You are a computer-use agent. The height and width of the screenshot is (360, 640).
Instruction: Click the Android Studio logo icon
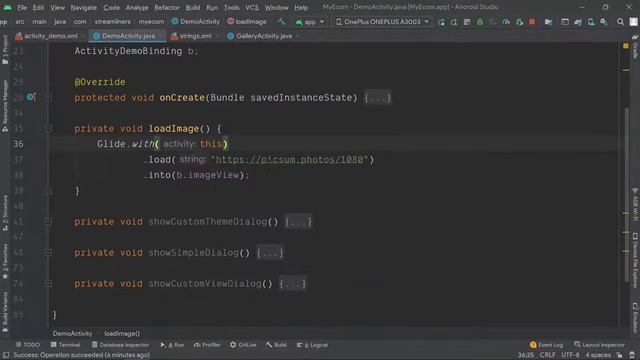(x=7, y=7)
